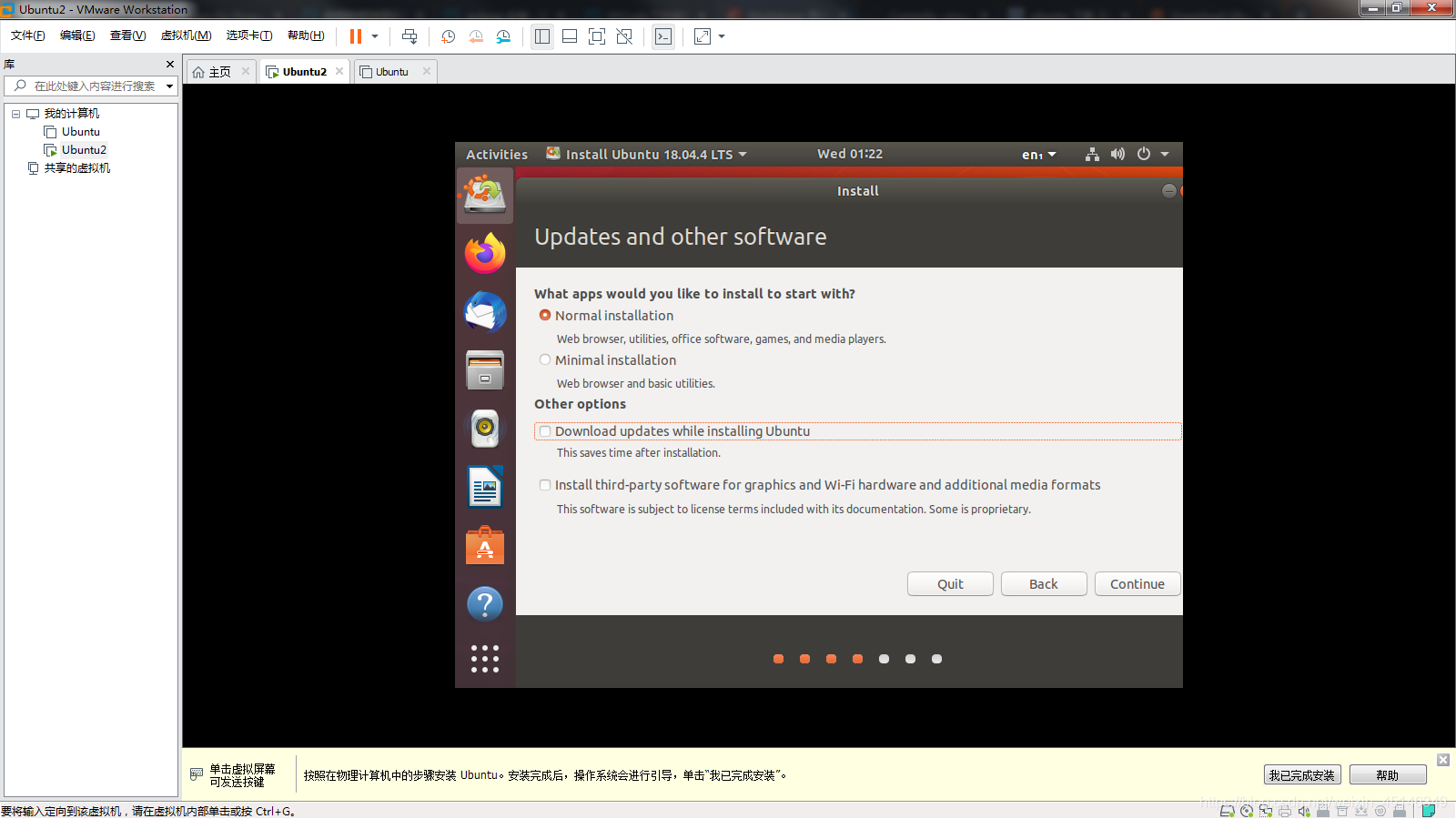The width and height of the screenshot is (1456, 819).
Task: Open the 文件(F) menu
Action: point(28,35)
